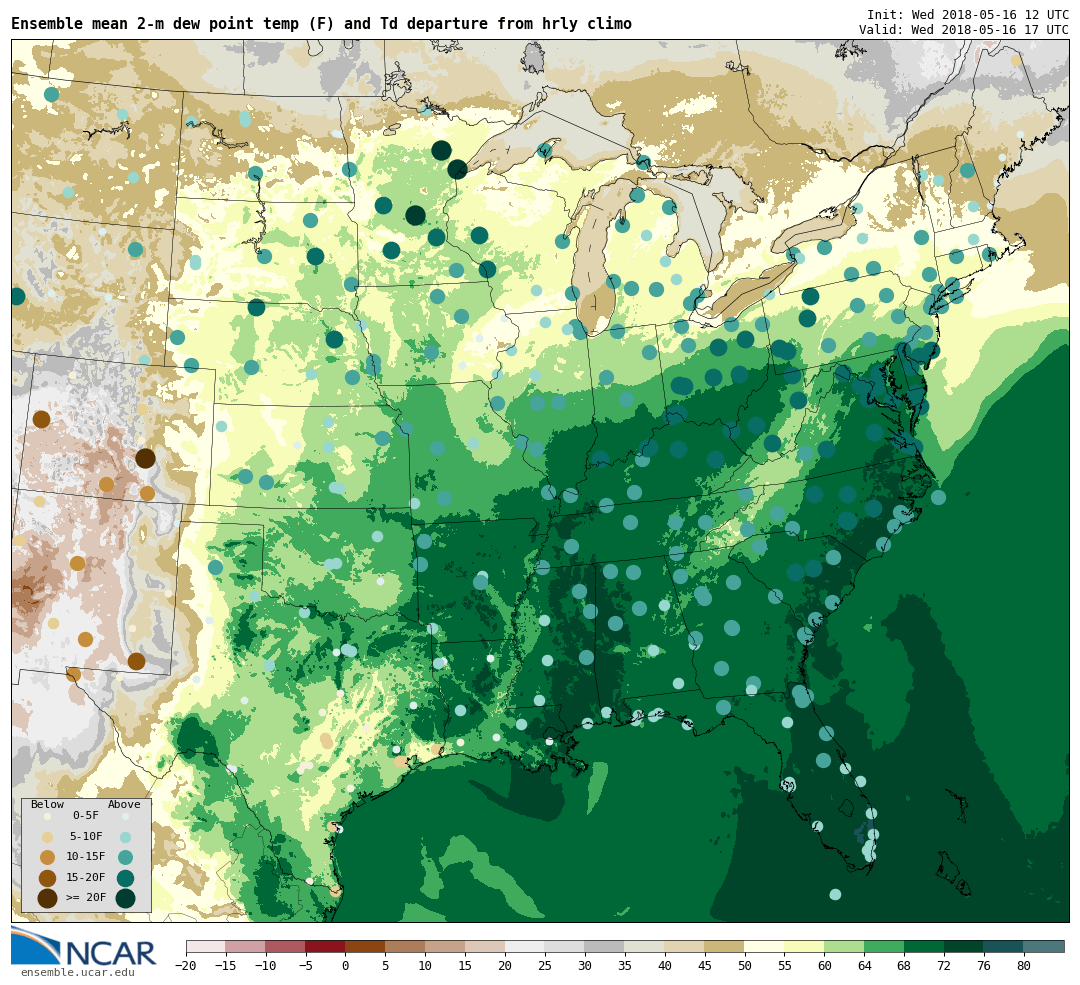Click the 15-20F above-normal dark teal dot
1080x985 pixels.
click(125, 878)
